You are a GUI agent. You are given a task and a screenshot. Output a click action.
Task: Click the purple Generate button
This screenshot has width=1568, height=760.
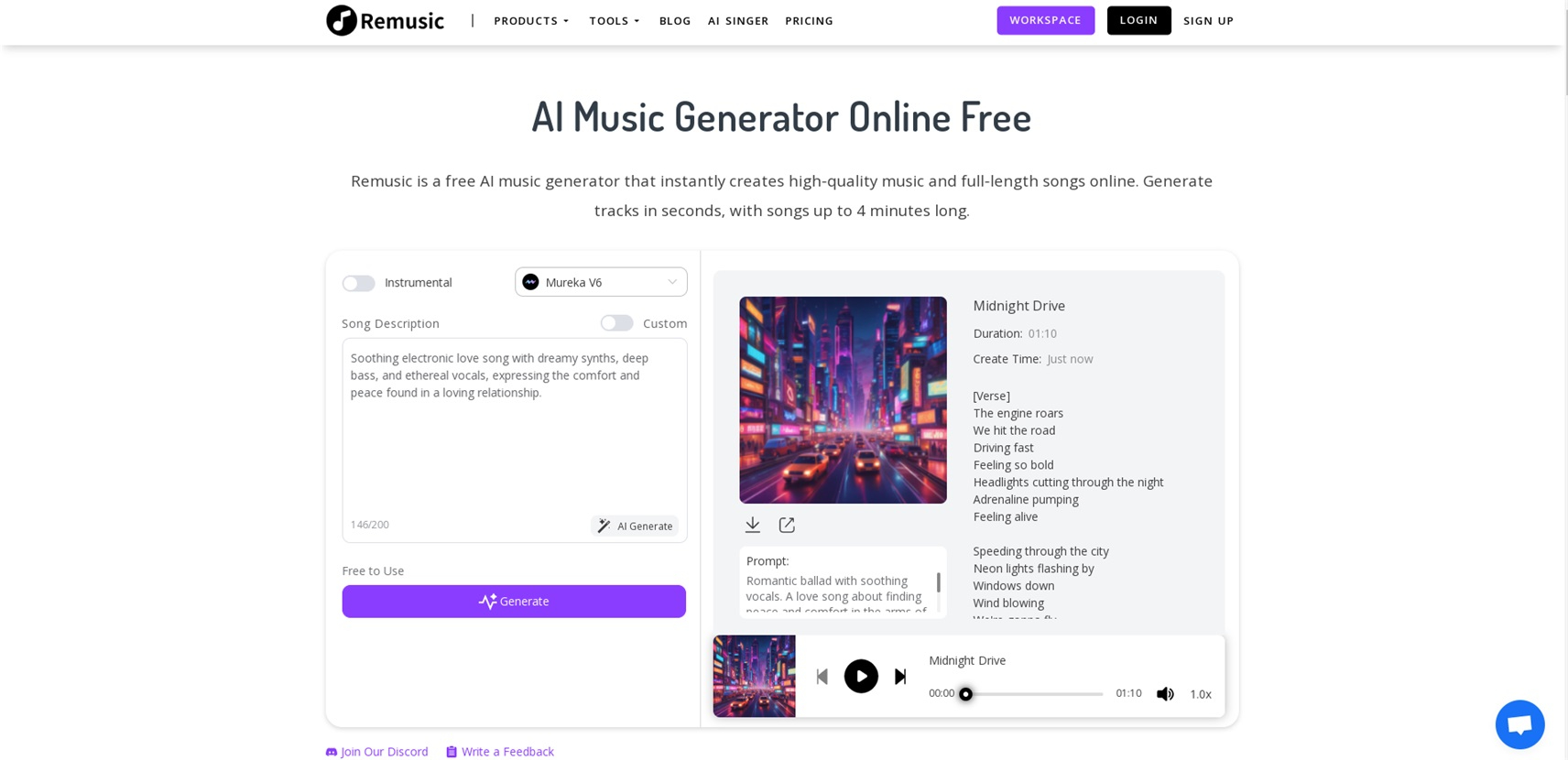tap(514, 602)
